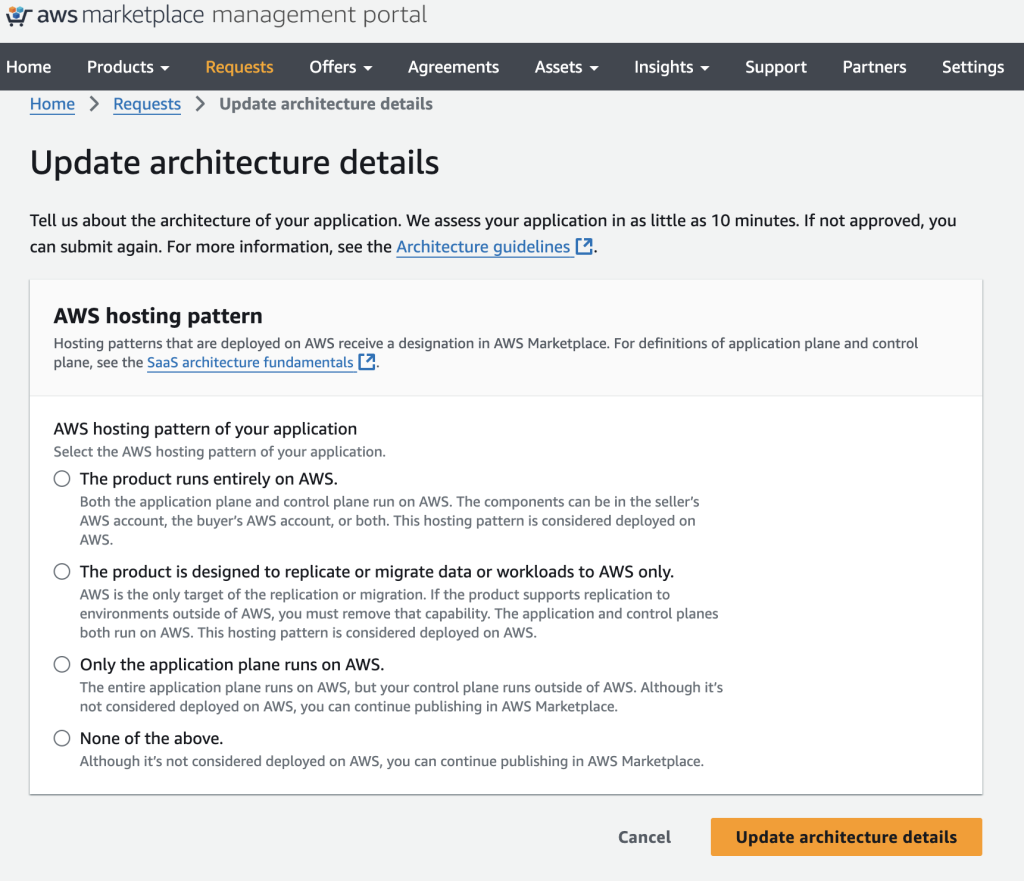Go to the Partners page
1024x881 pixels.
click(x=874, y=67)
